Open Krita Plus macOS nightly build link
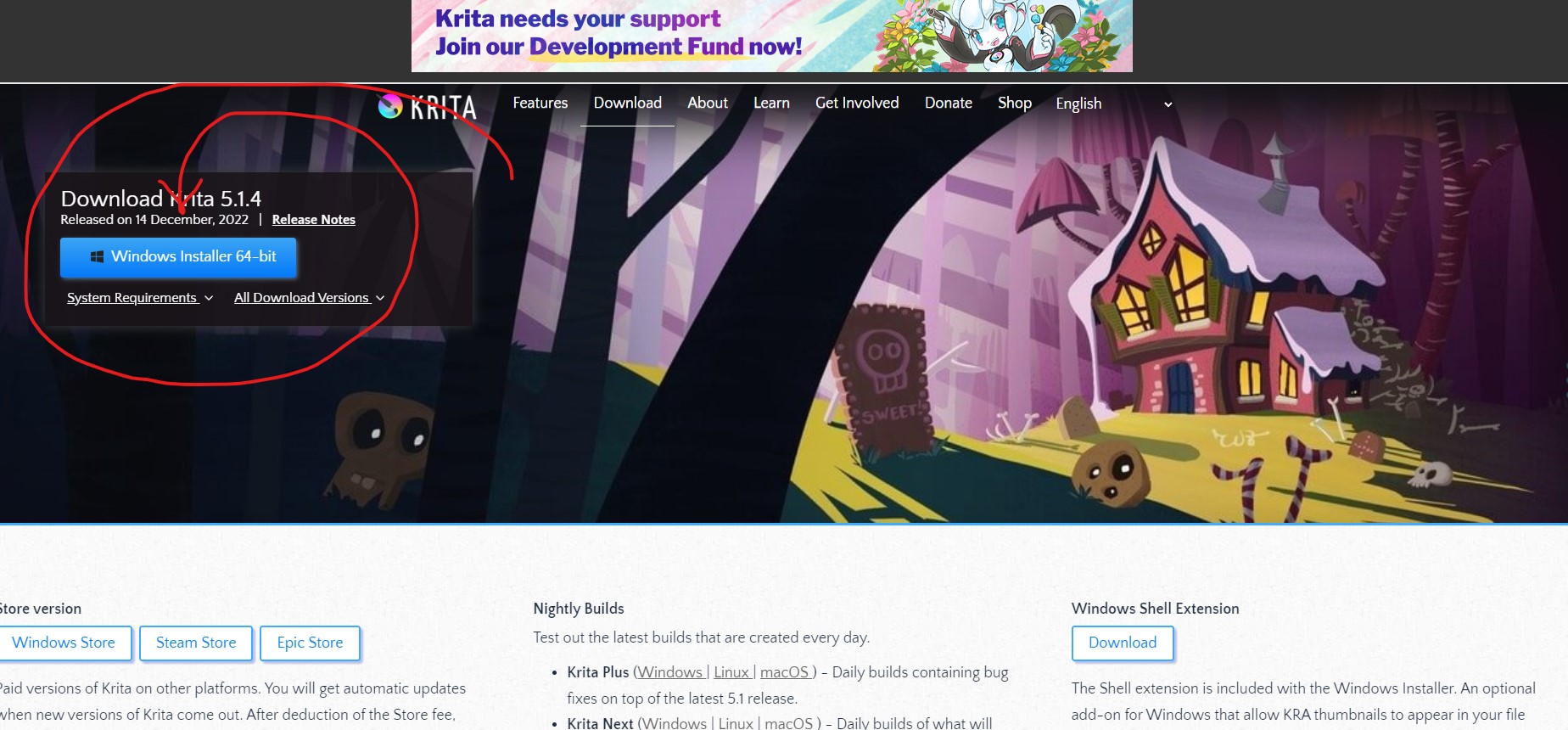 [785, 672]
